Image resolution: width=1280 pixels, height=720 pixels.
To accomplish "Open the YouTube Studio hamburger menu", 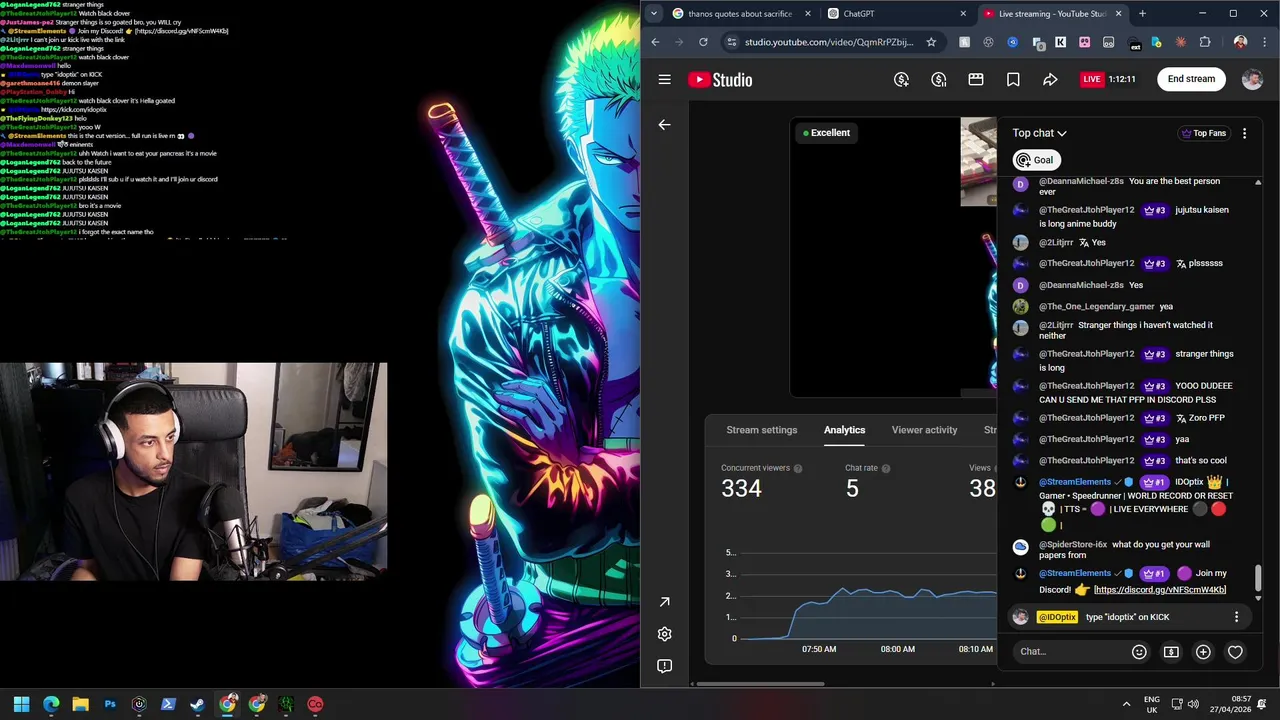I will [x=664, y=79].
